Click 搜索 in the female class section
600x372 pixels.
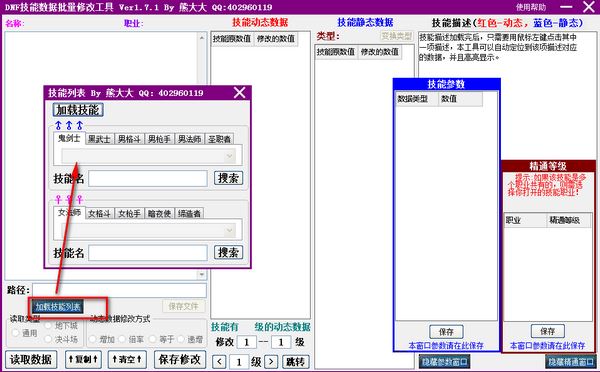click(x=228, y=252)
